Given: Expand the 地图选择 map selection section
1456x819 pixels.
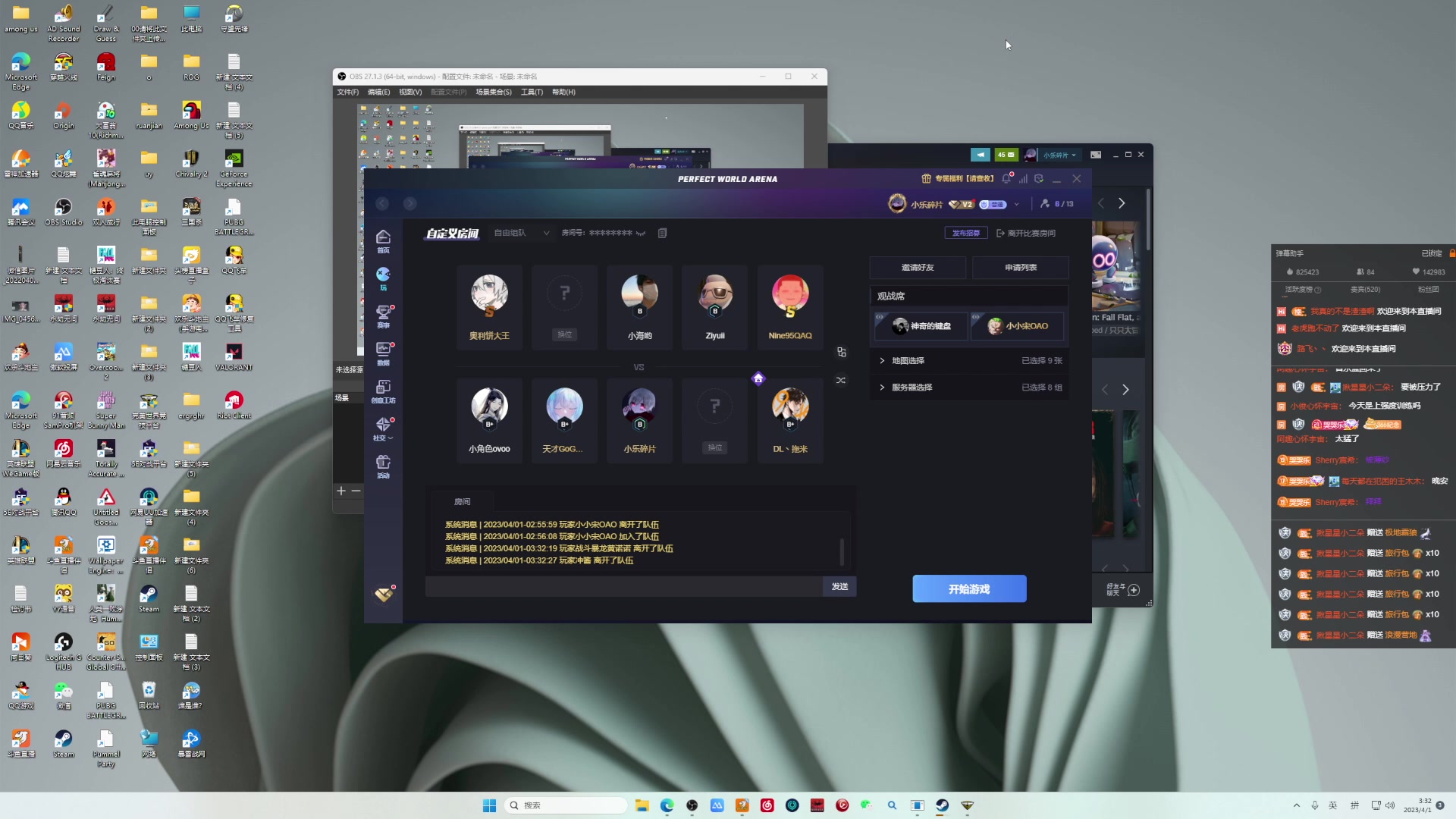Looking at the screenshot, I should tap(969, 361).
